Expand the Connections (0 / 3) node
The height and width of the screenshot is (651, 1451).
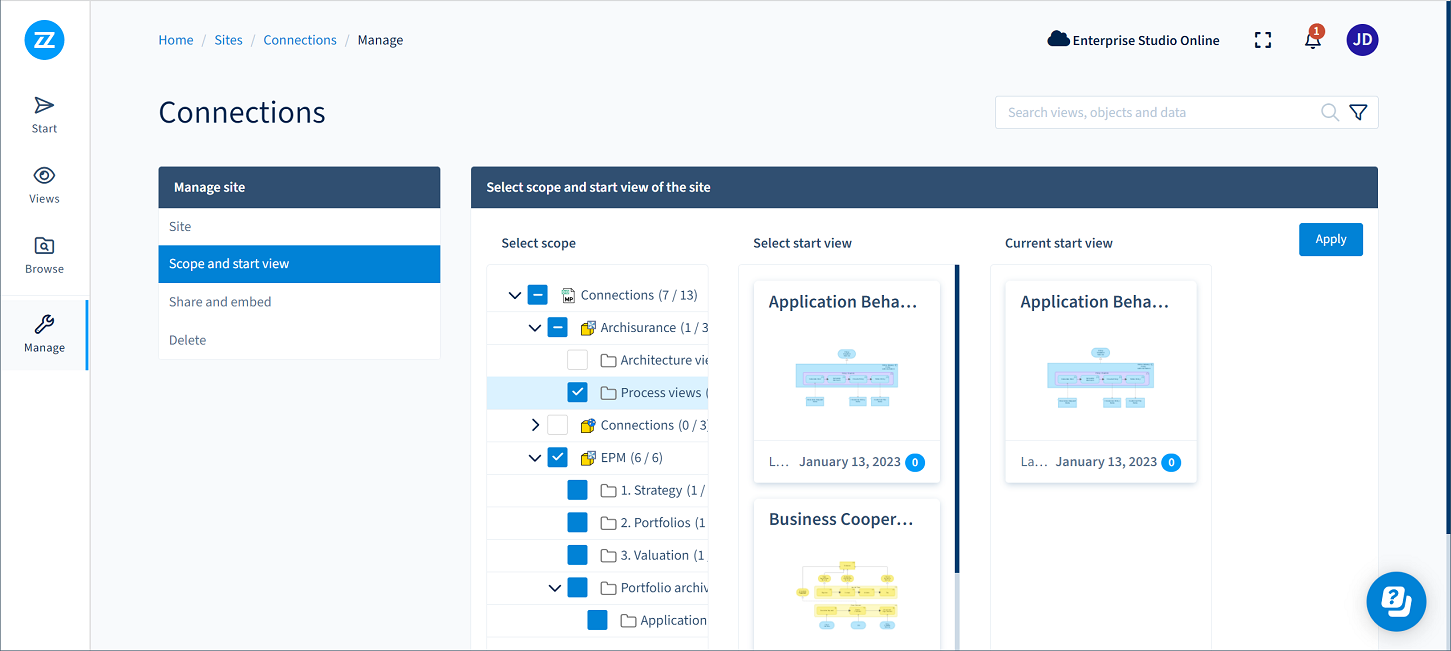point(535,425)
